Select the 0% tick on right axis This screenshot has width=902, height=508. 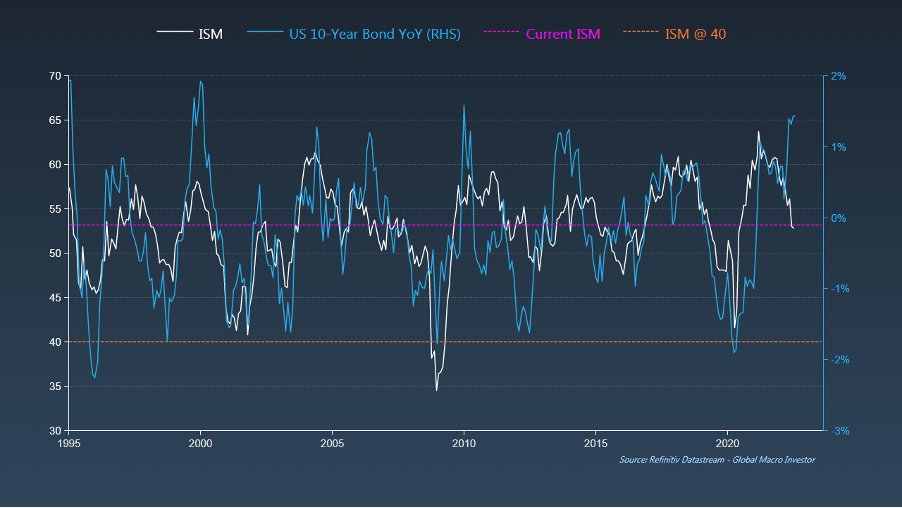840,218
